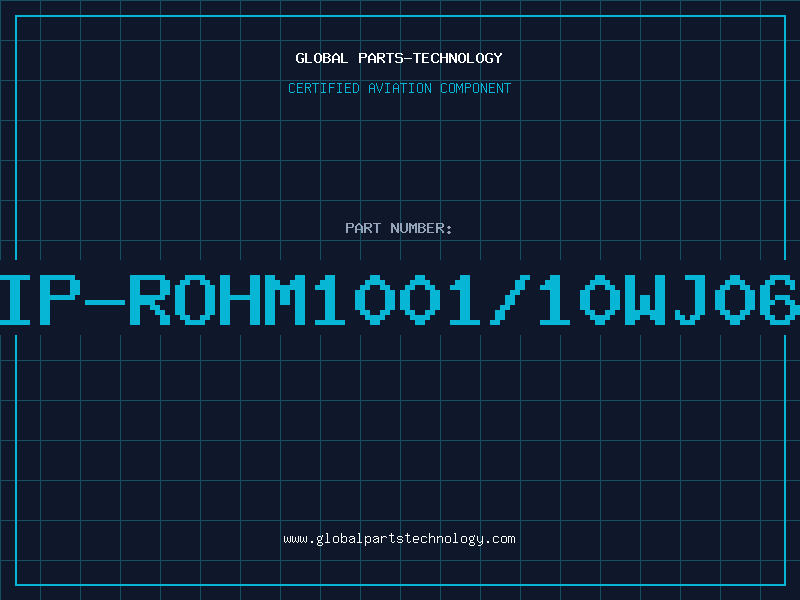Click the GLOBAL PARTS-TECHNOLOGY heading
The image size is (800, 600).
tap(399, 58)
